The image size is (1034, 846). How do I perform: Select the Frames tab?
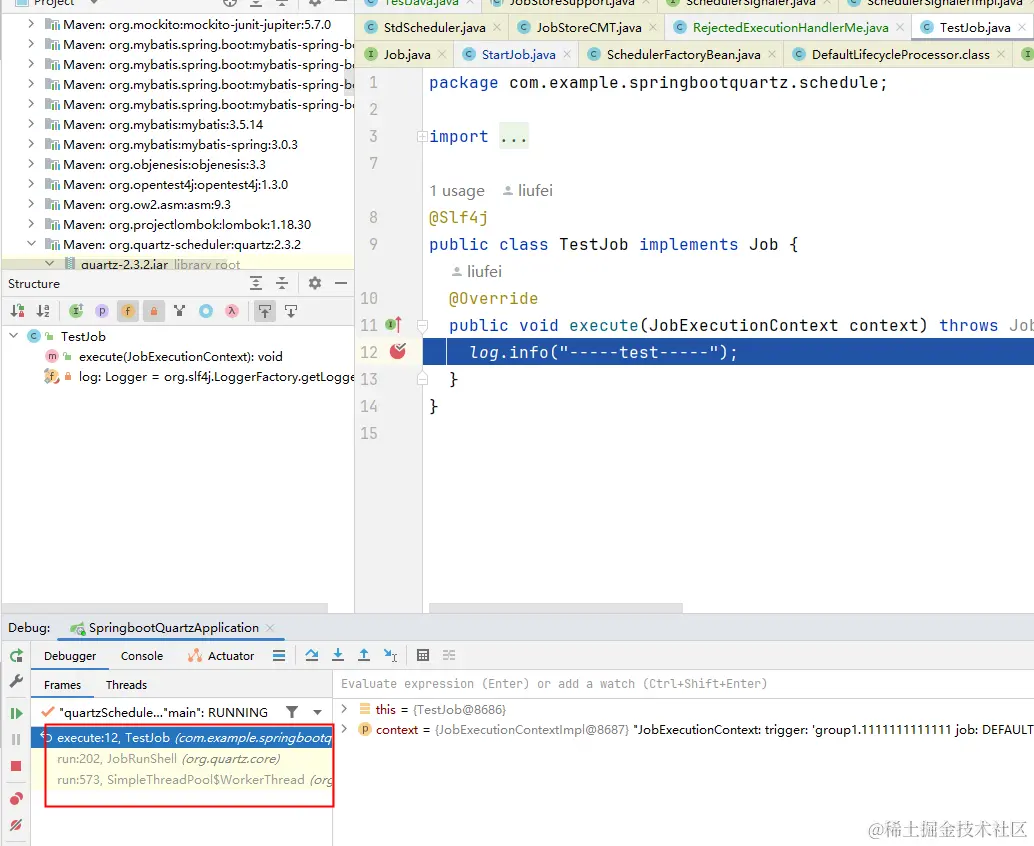point(63,684)
